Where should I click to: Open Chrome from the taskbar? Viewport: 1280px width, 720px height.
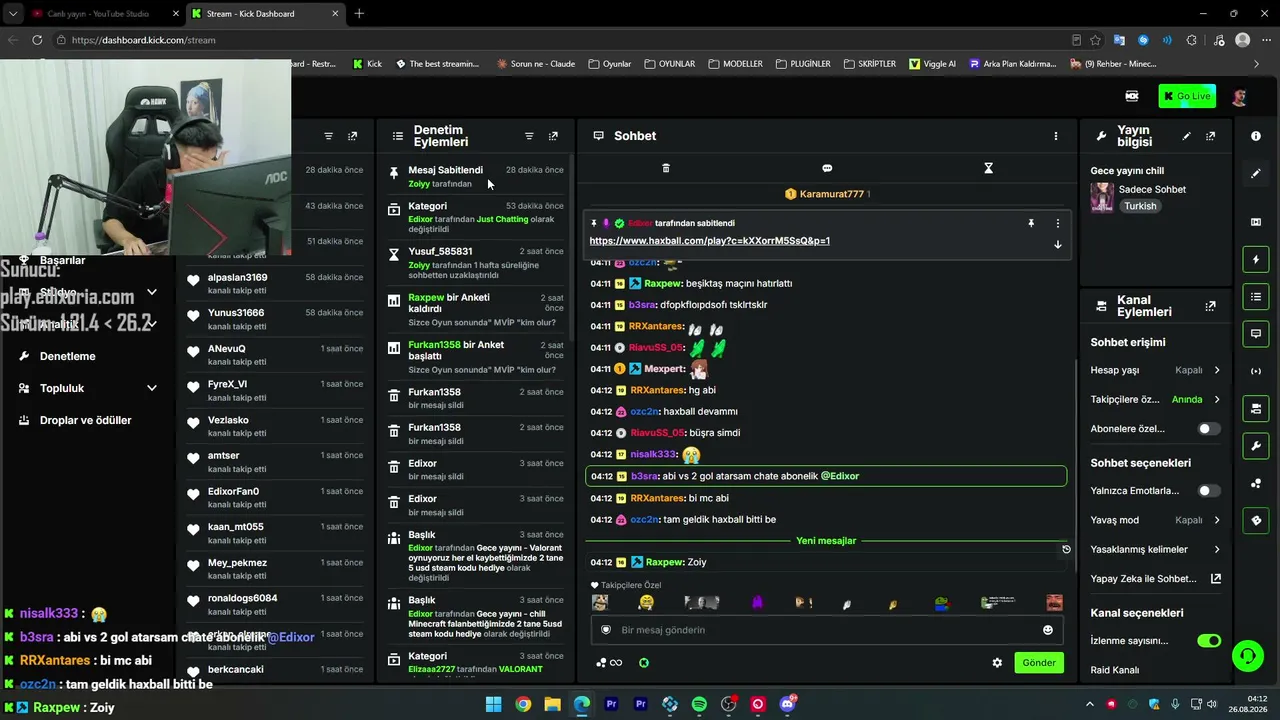tap(523, 704)
